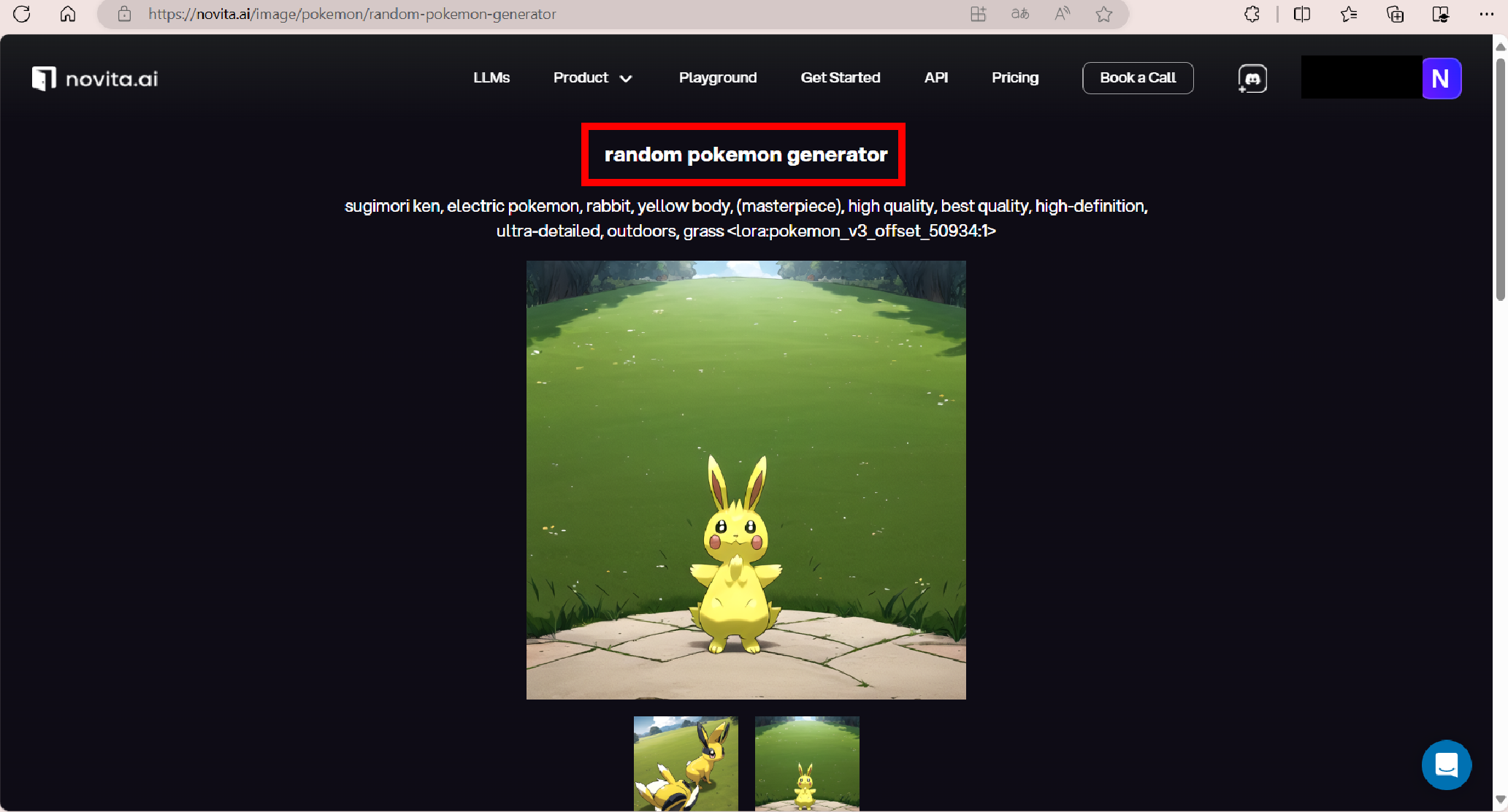
Task: Open the browser settings ellipsis menu
Action: click(x=1486, y=14)
